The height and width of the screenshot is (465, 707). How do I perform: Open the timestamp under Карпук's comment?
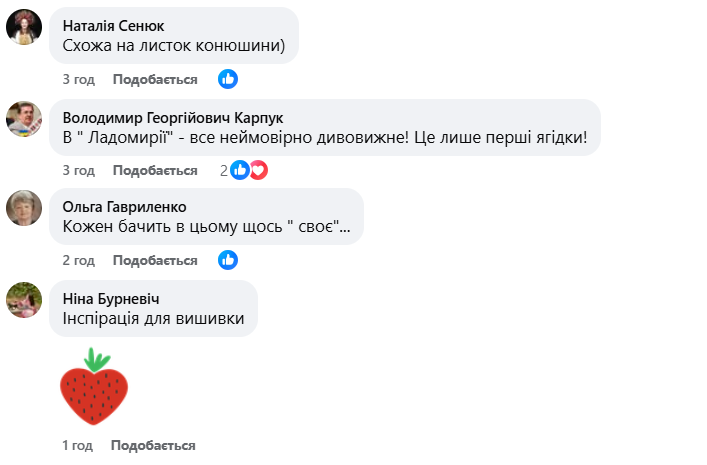tap(78, 170)
